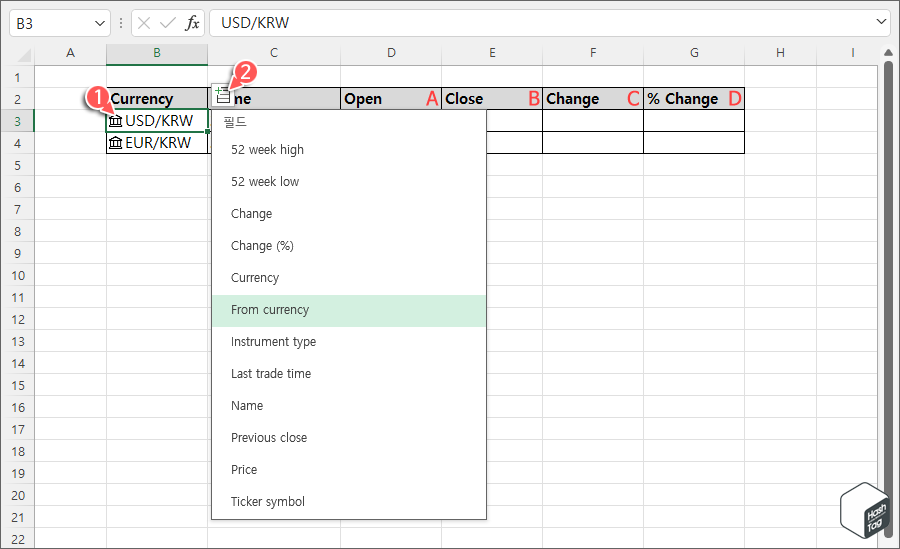The height and width of the screenshot is (549, 900).
Task: Select row 10 header
Action: click(17, 276)
